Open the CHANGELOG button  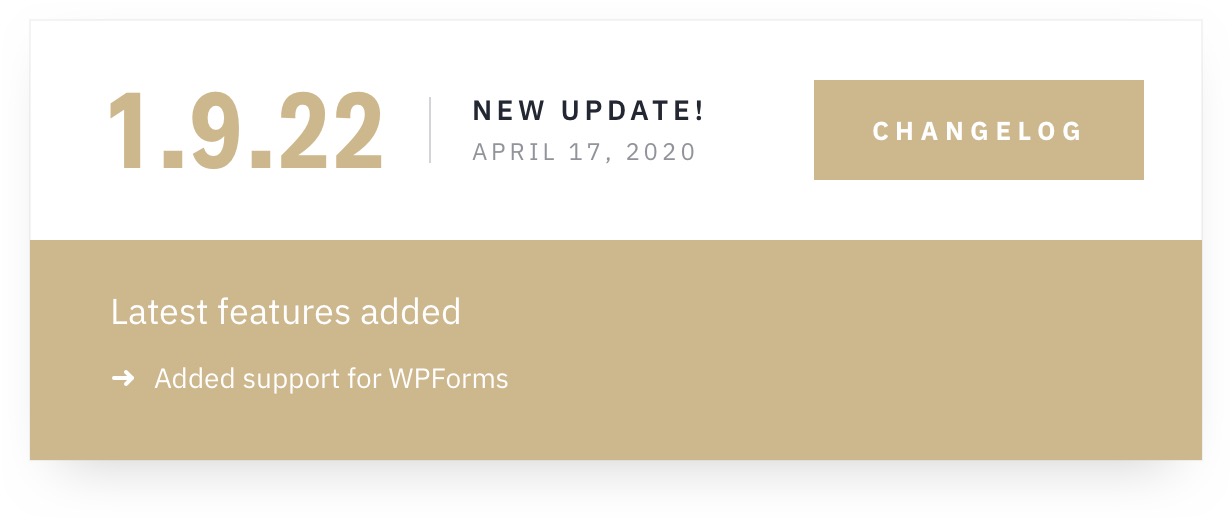coord(978,130)
